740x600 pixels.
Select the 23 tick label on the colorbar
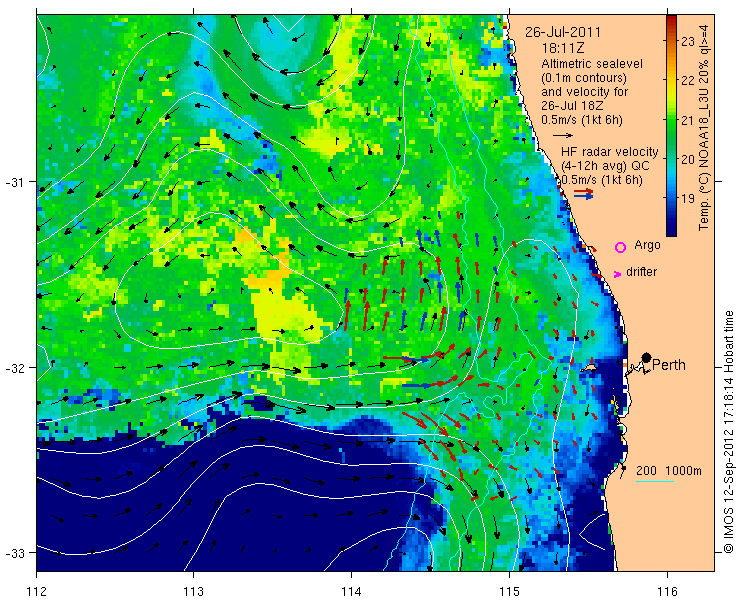[x=688, y=42]
